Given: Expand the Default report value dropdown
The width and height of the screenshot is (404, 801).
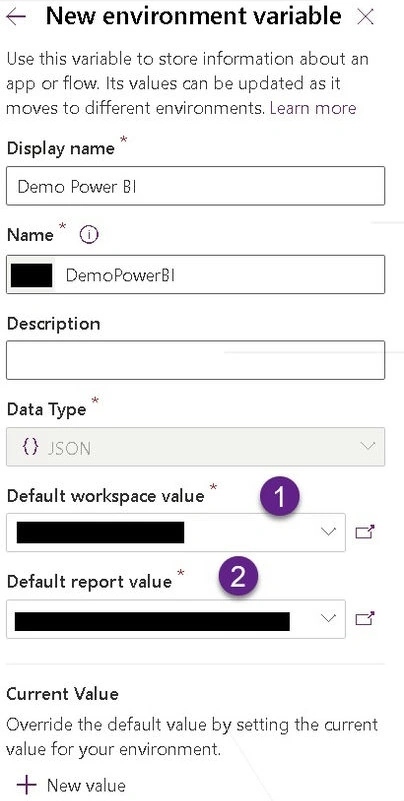Looking at the screenshot, I should (176, 619).
